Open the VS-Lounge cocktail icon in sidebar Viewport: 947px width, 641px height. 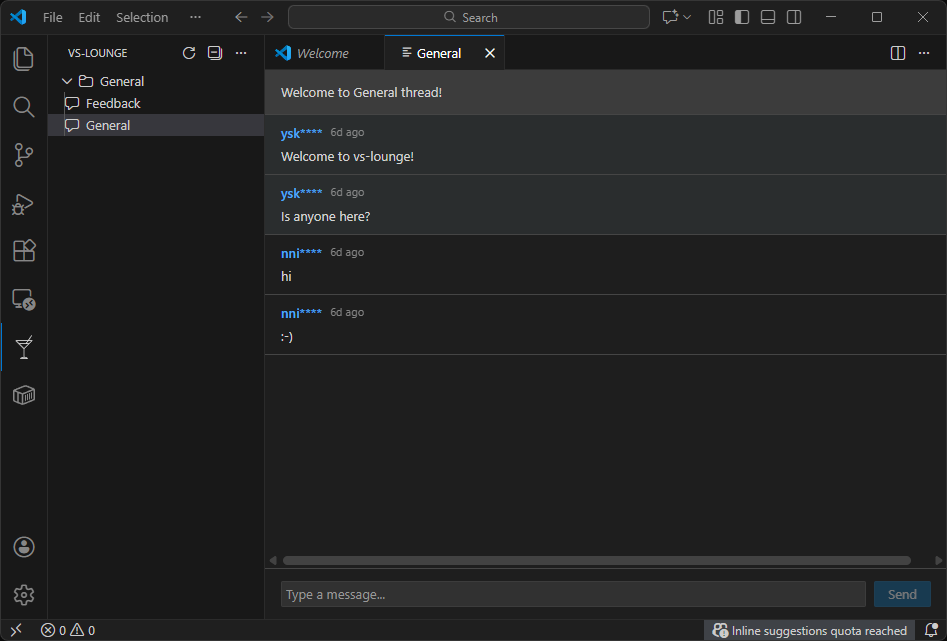(x=23, y=347)
